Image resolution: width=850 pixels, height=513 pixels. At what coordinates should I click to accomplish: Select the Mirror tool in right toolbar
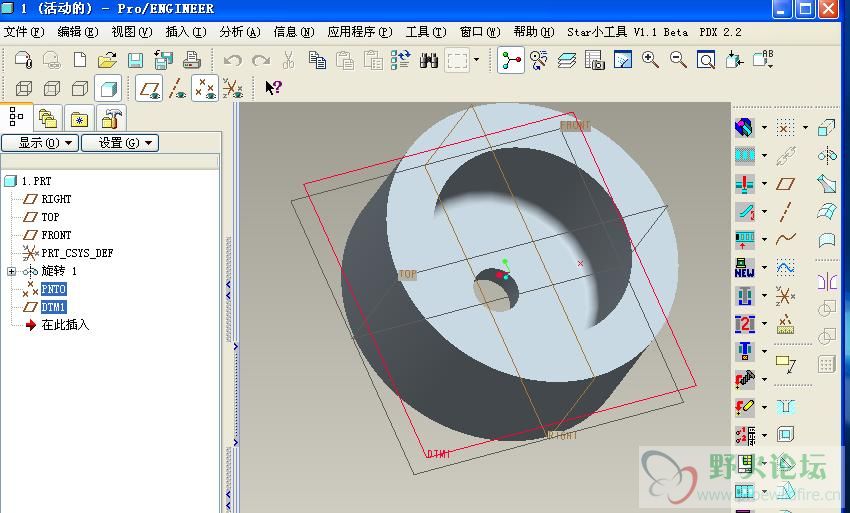pos(827,281)
